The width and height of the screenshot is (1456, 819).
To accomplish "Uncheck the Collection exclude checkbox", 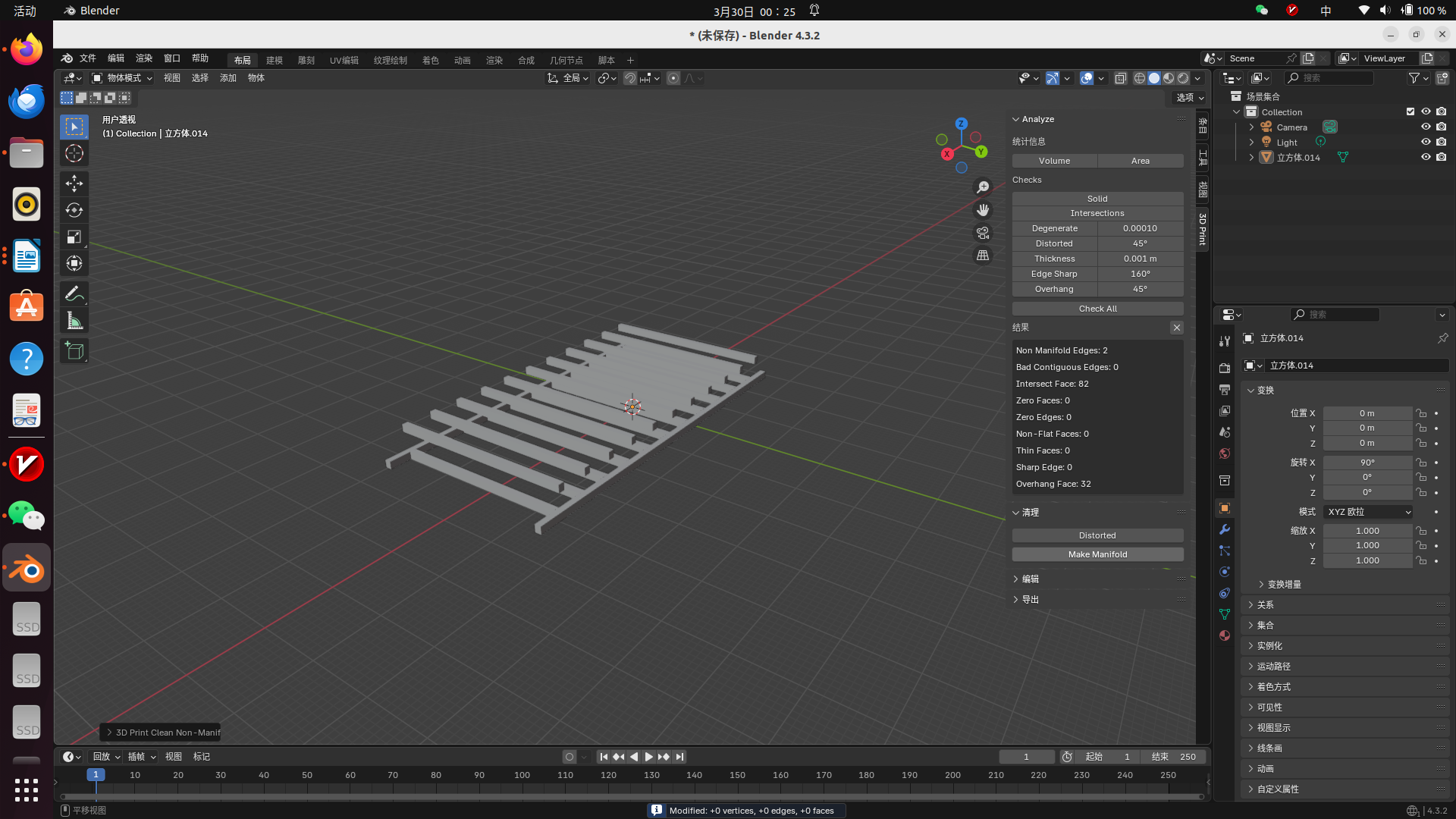I will (x=1410, y=111).
